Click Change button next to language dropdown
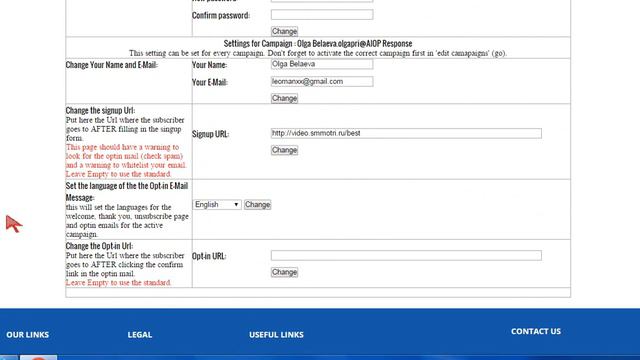This screenshot has width=640, height=360. (x=258, y=204)
